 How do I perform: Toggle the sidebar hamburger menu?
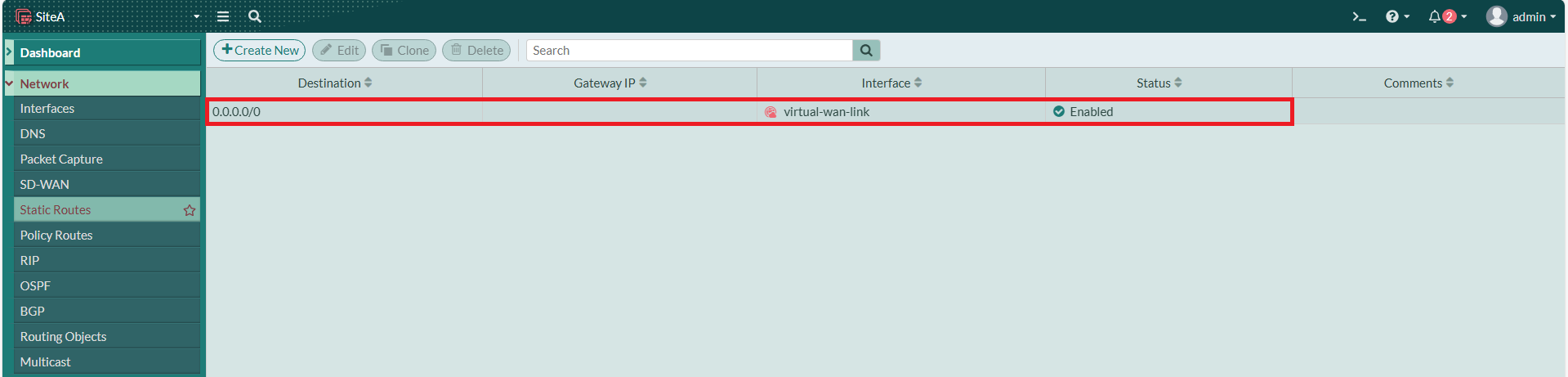coord(222,16)
